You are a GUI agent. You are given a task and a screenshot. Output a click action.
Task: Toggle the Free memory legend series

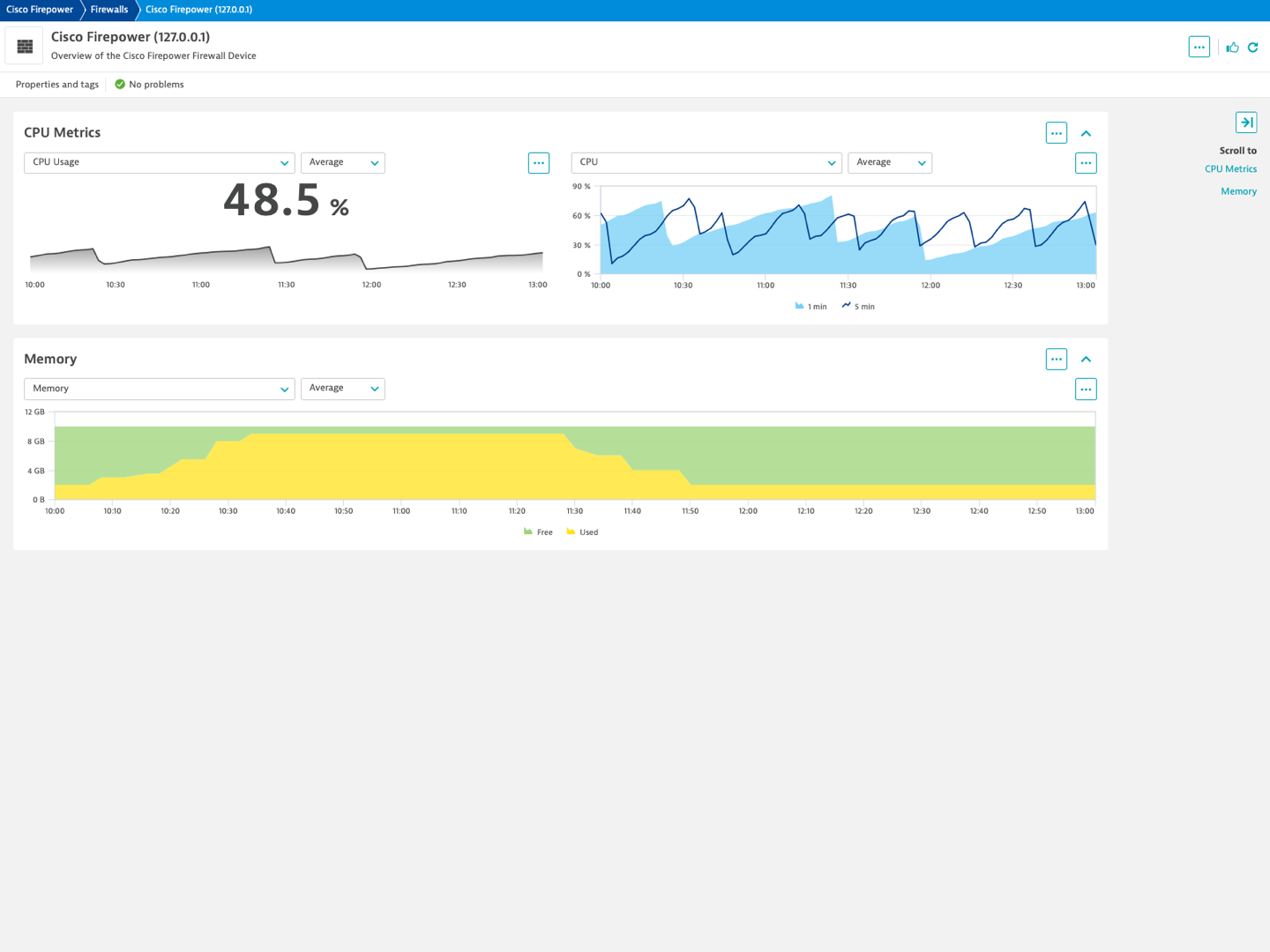pos(538,532)
